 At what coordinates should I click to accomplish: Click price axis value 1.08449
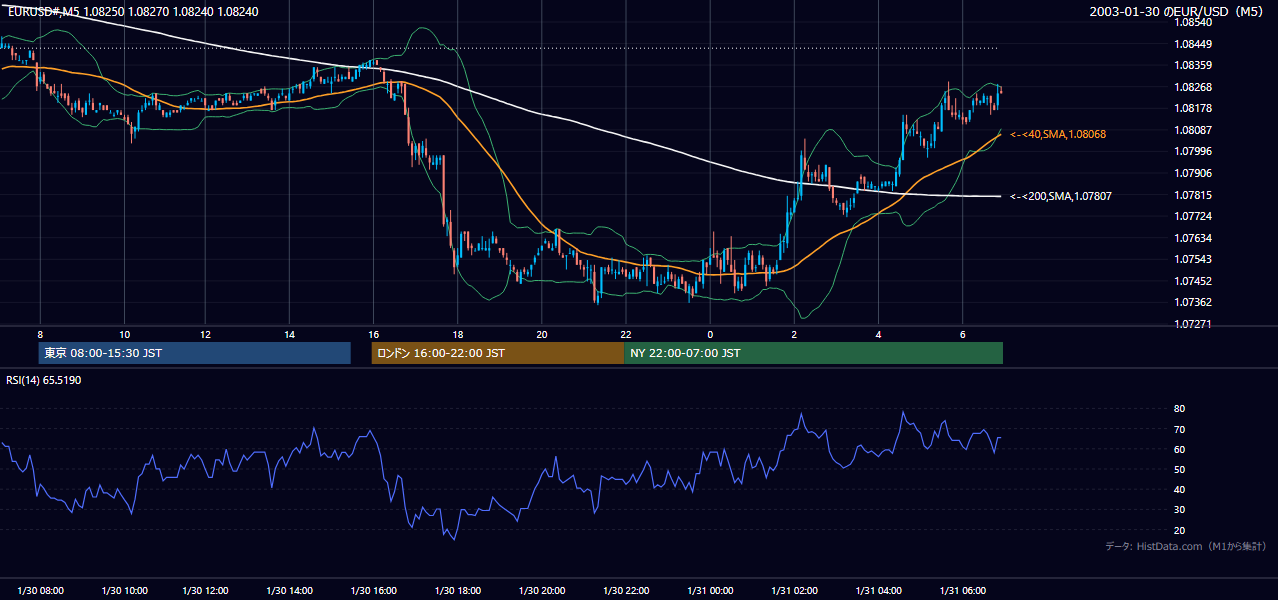click(1195, 44)
